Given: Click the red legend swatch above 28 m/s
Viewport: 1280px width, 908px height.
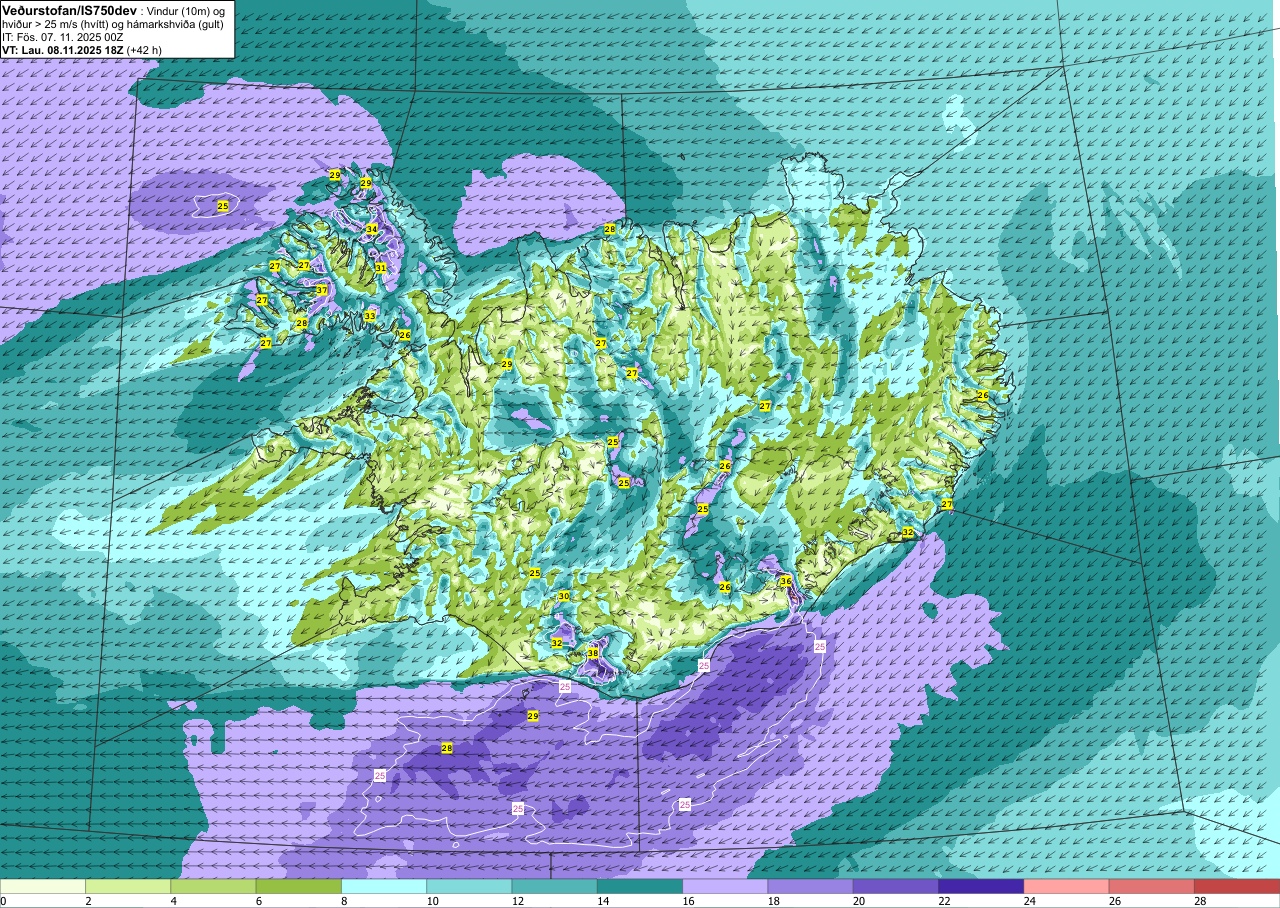Looking at the screenshot, I should 1237,886.
